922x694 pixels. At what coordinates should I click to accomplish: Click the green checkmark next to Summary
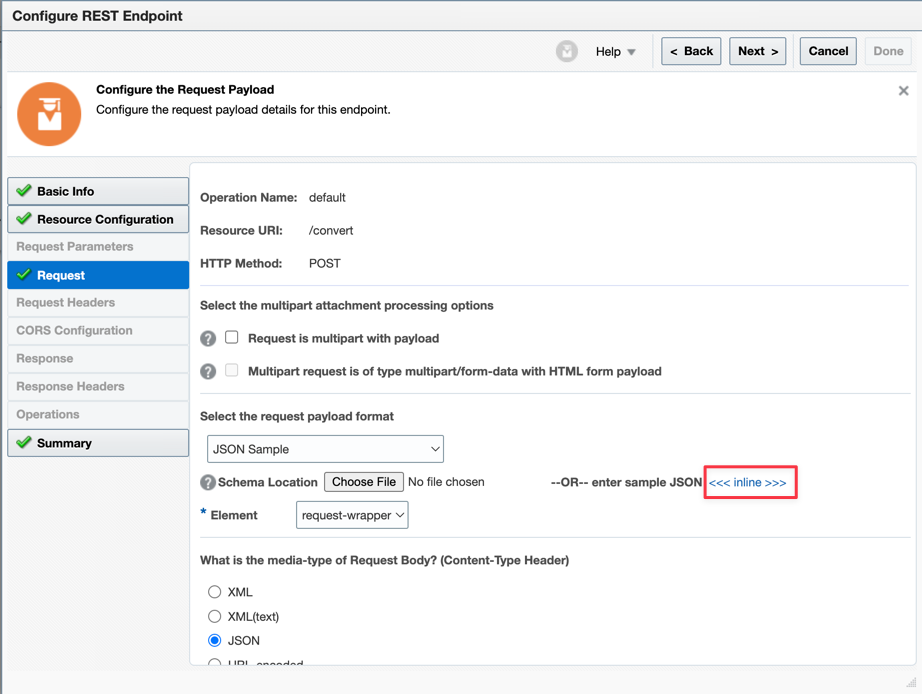[24, 442]
